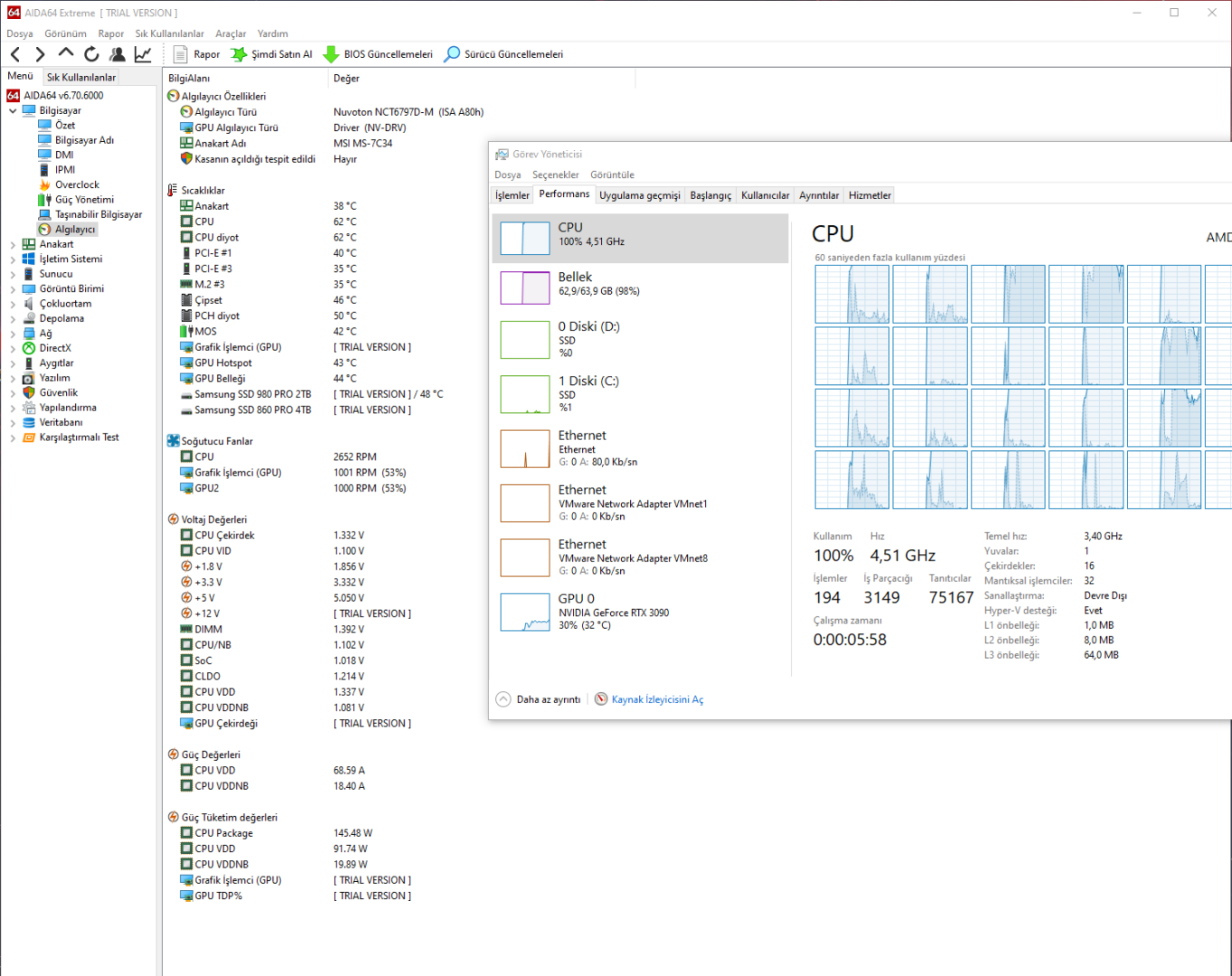Expand the Depolama tree node
The image size is (1232, 976).
(x=13, y=319)
